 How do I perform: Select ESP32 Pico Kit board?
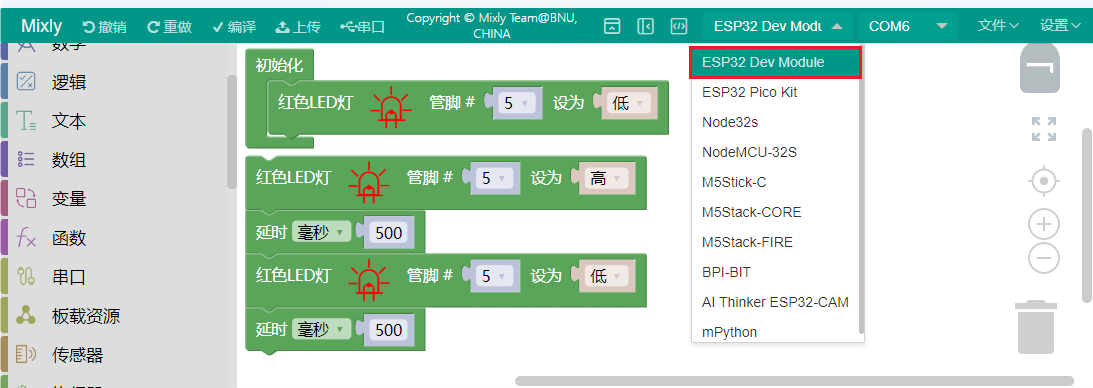point(776,92)
